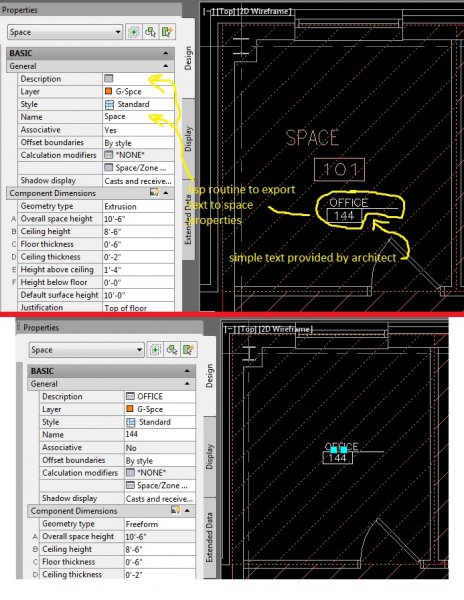Click Component Dimensions illustration icon in lower panel

click(x=176, y=510)
